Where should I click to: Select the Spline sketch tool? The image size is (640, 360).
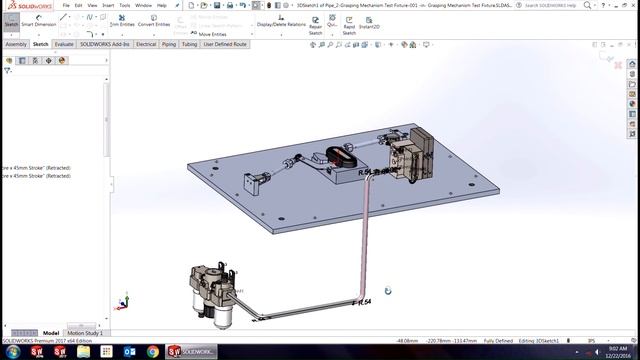click(x=89, y=17)
